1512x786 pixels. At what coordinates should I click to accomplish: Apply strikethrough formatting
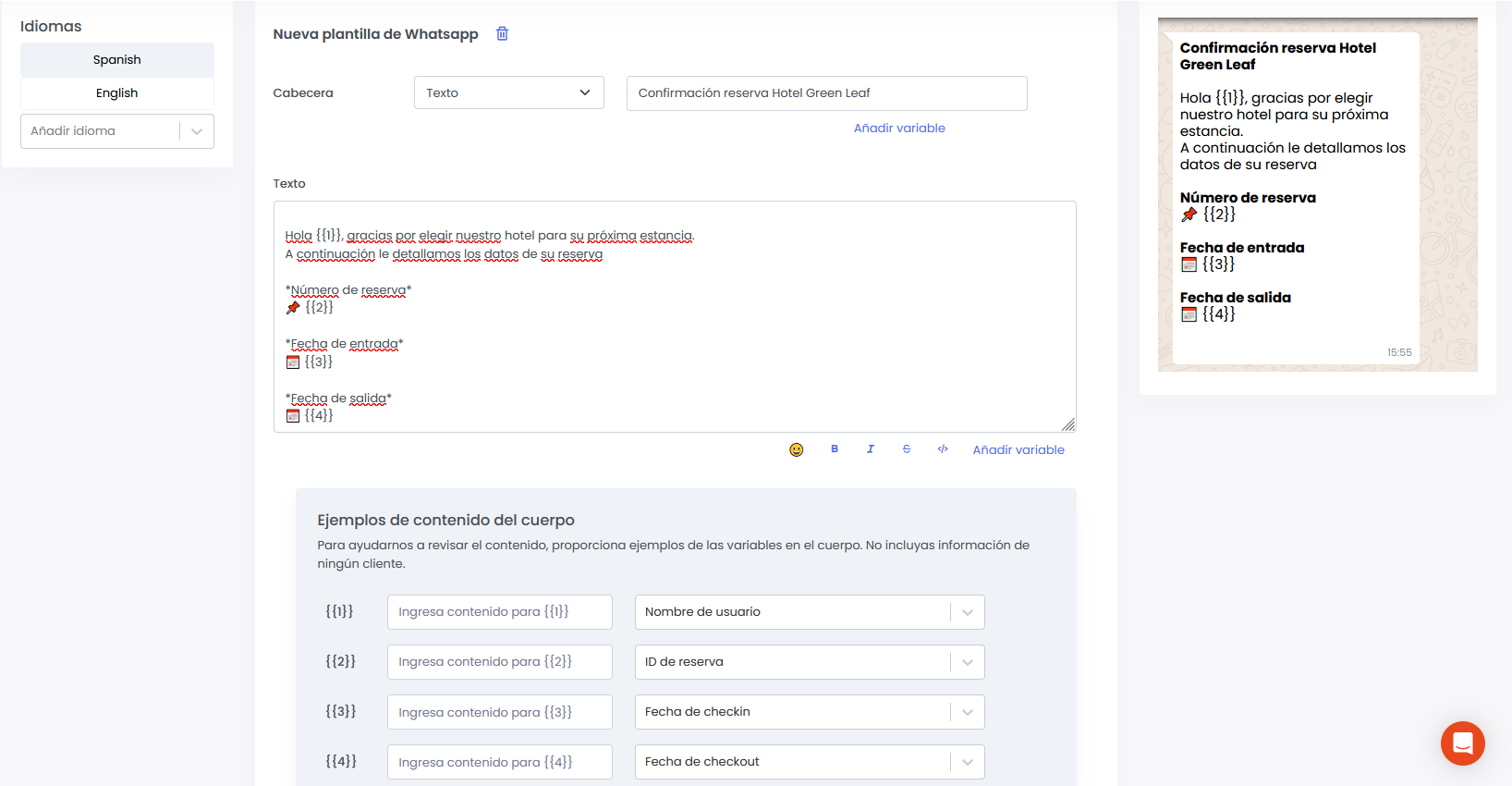pyautogui.click(x=906, y=448)
